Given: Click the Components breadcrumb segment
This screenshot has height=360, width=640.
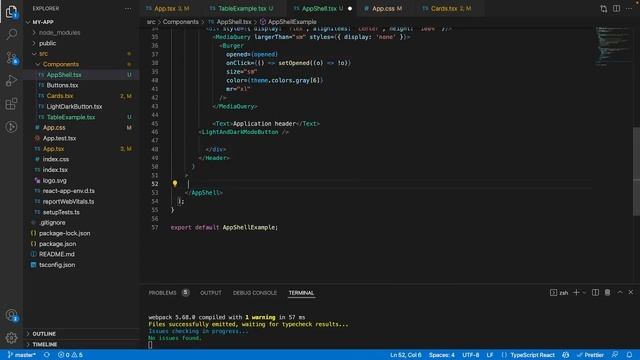Looking at the screenshot, I should click(x=180, y=22).
